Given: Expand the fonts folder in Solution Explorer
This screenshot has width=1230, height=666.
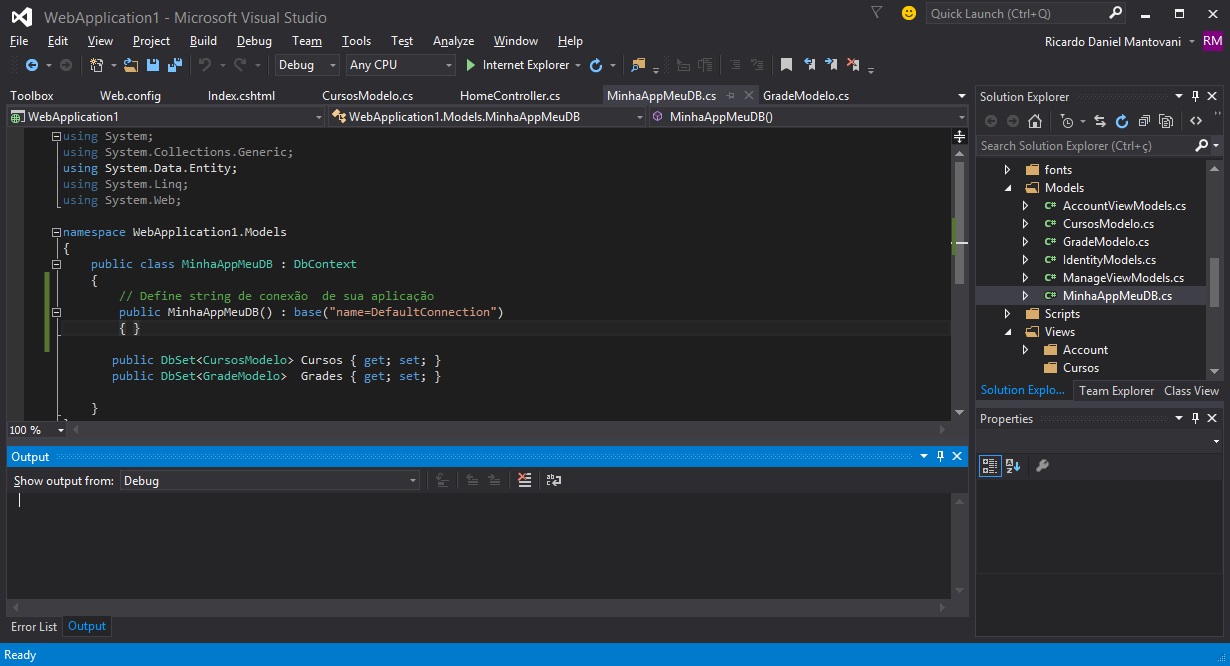Looking at the screenshot, I should pos(1007,170).
